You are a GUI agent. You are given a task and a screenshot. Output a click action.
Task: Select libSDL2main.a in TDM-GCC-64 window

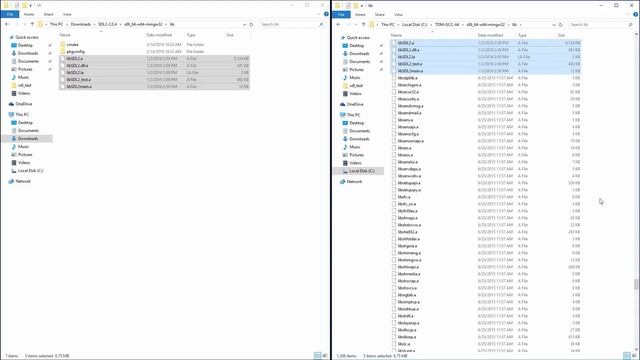pos(486,71)
